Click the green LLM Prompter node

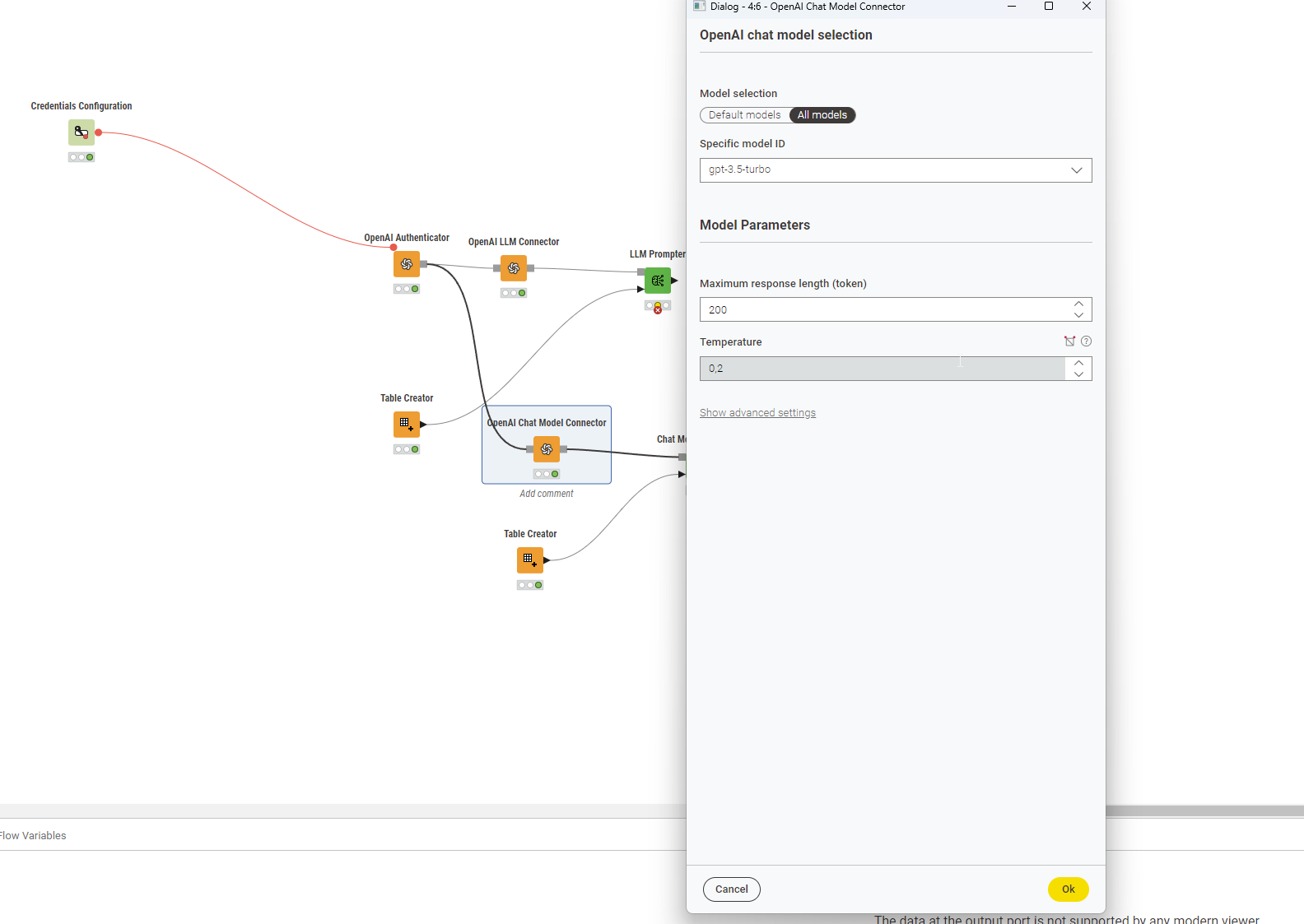pos(658,281)
